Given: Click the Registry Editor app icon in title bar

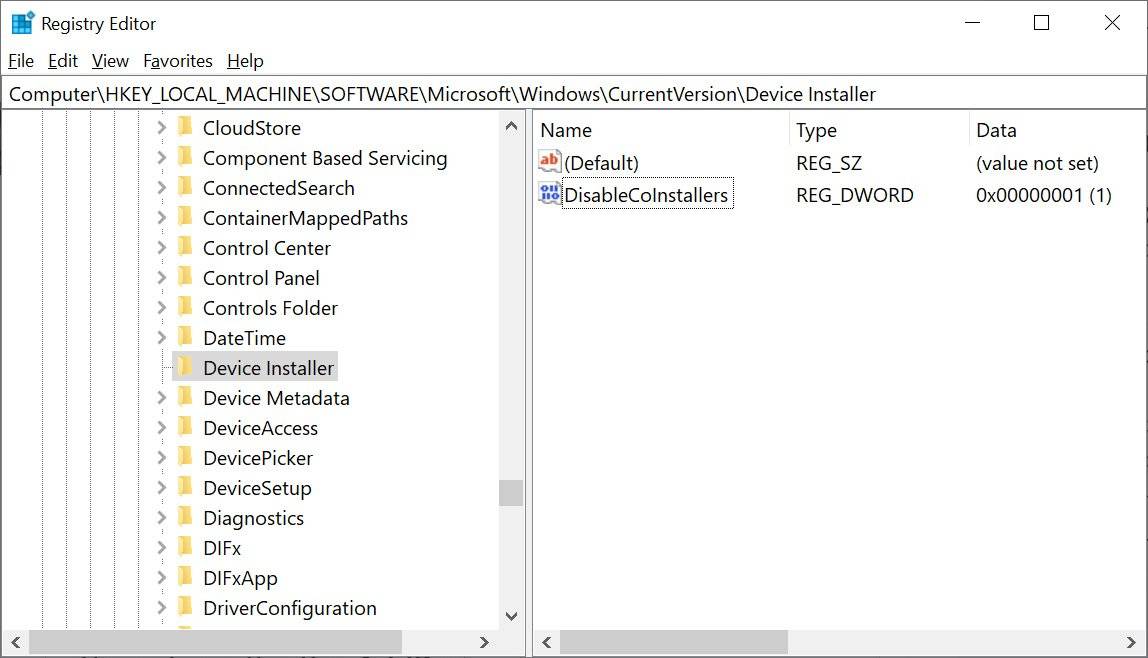Looking at the screenshot, I should [23, 23].
